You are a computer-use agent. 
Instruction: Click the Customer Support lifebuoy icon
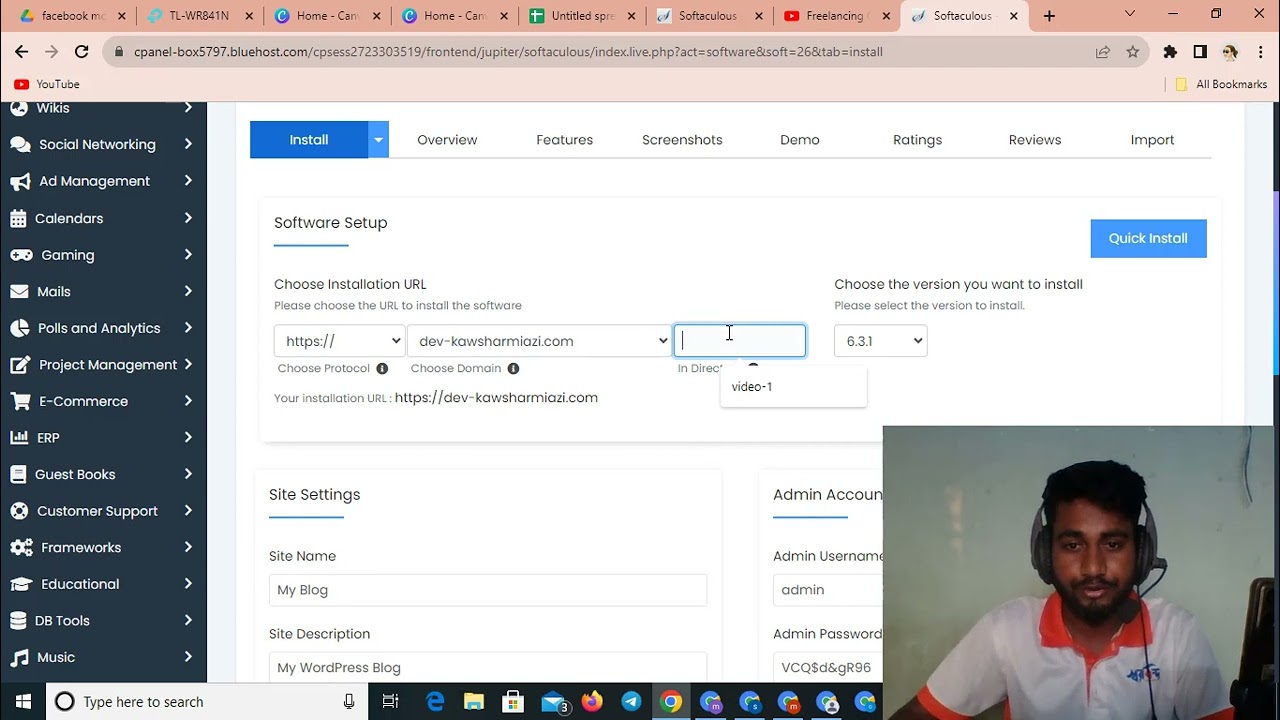[x=19, y=511]
